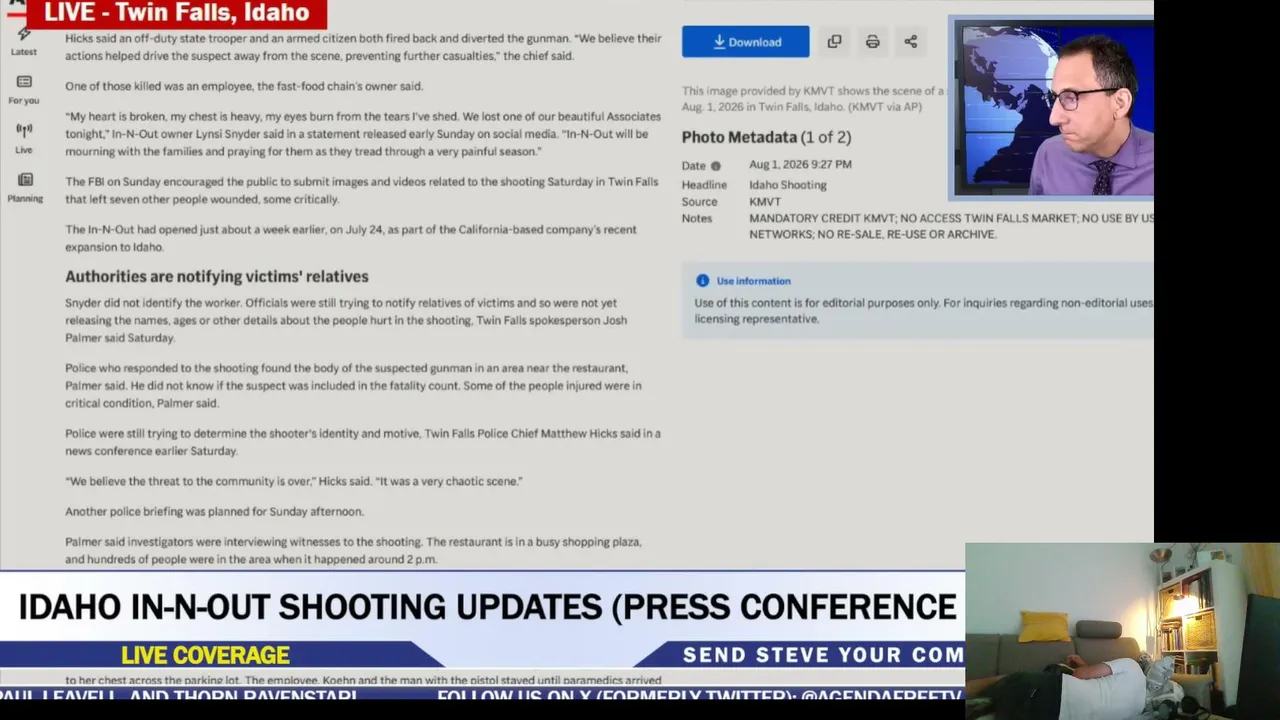Screen dimensions: 1280x720
Task: Click the paragraph One of those killed was an employee
Action: tap(244, 86)
